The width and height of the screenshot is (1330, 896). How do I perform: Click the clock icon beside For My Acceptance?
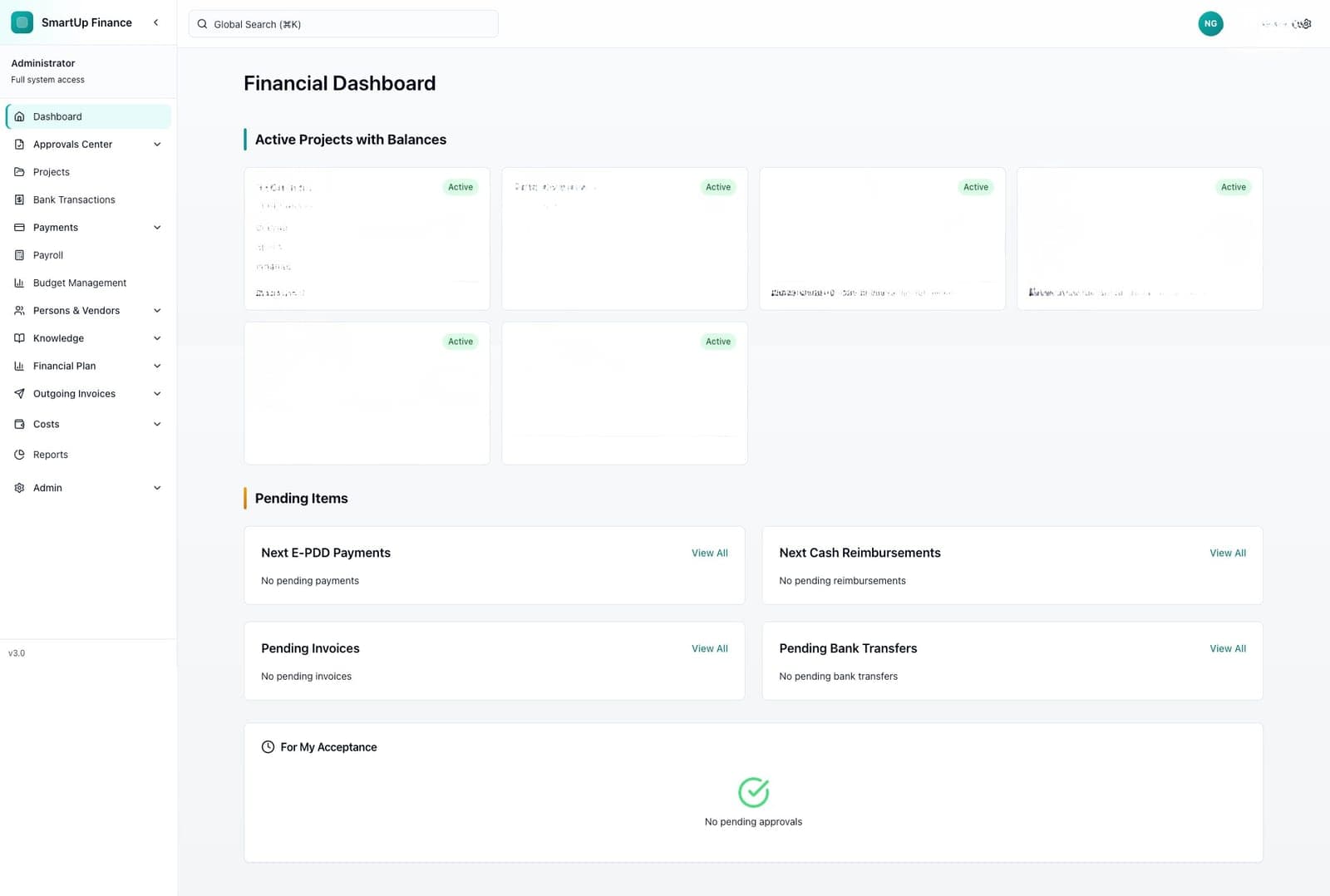[268, 747]
